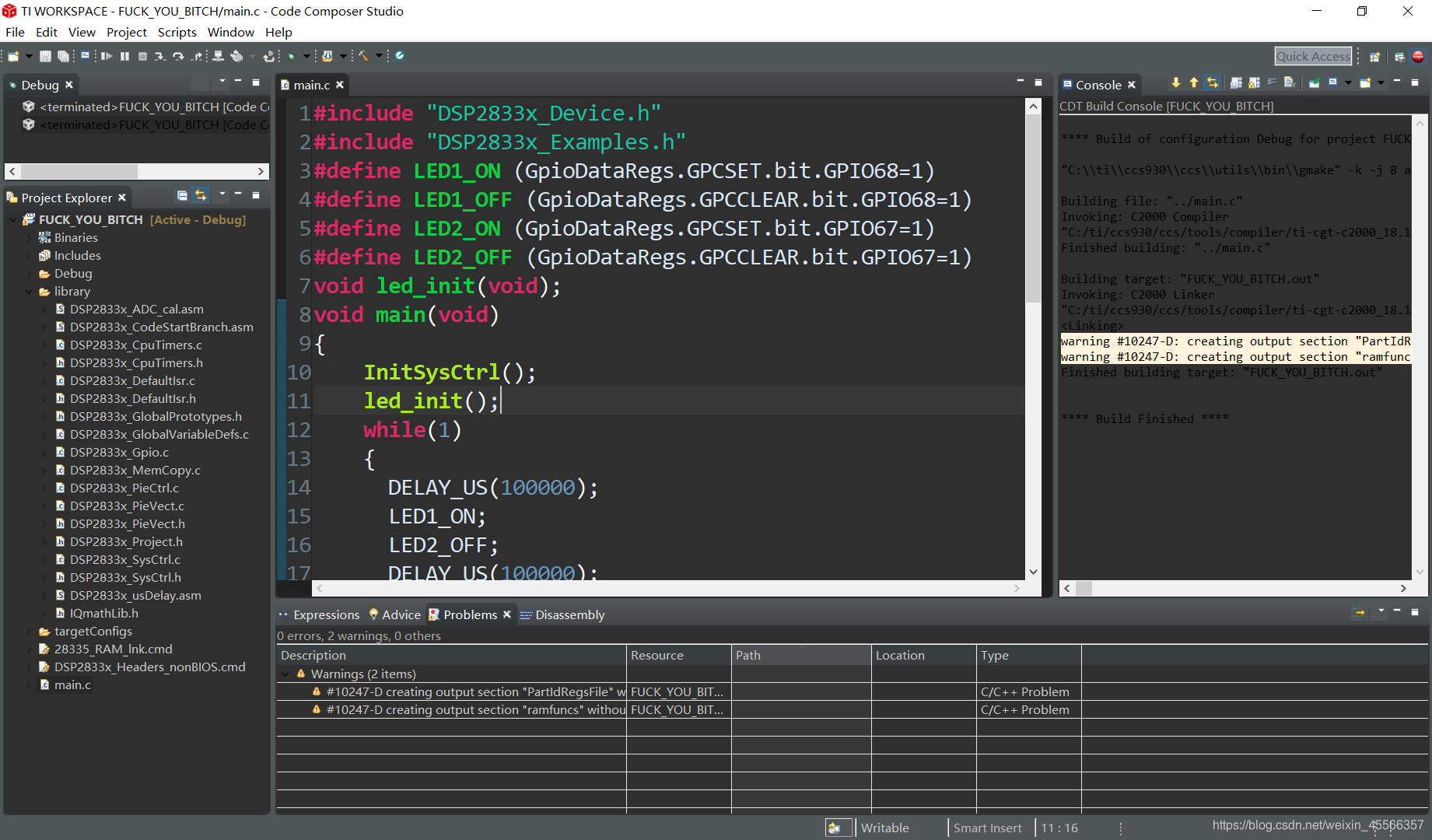
Task: Click the Save All toolbar icon
Action: tap(63, 56)
